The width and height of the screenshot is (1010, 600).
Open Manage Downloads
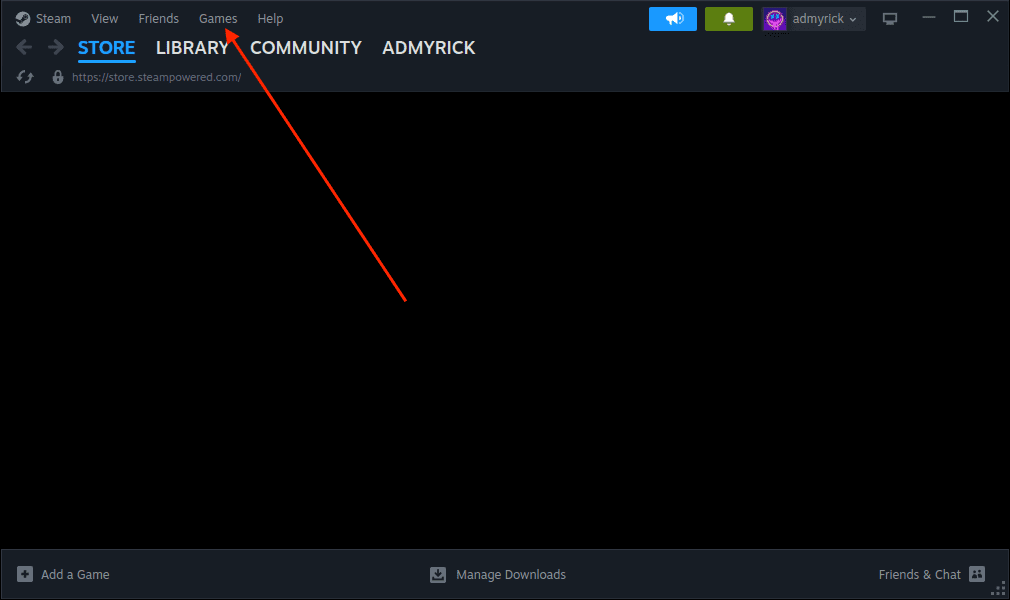[511, 574]
